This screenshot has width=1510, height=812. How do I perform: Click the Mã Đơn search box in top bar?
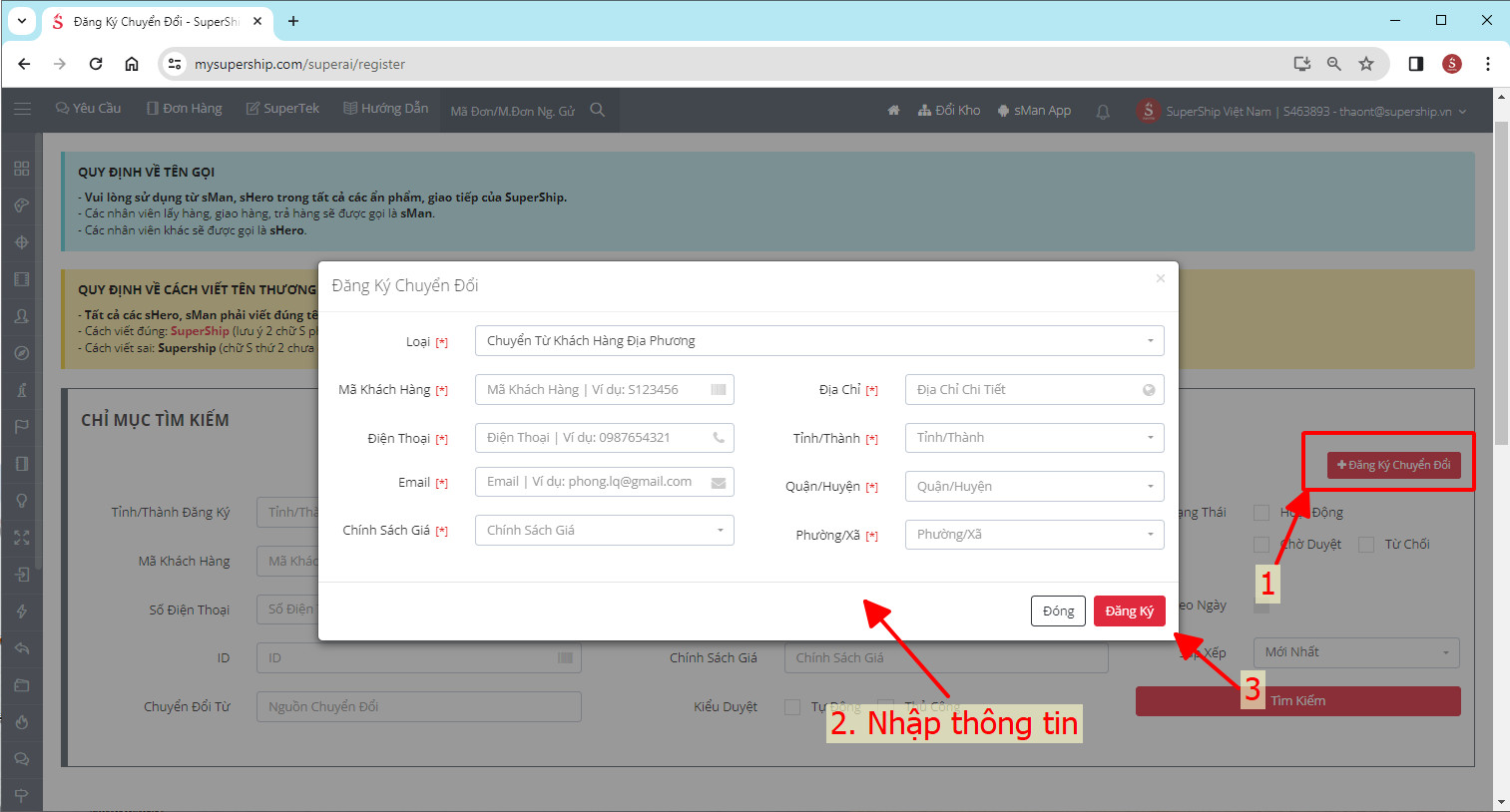513,111
